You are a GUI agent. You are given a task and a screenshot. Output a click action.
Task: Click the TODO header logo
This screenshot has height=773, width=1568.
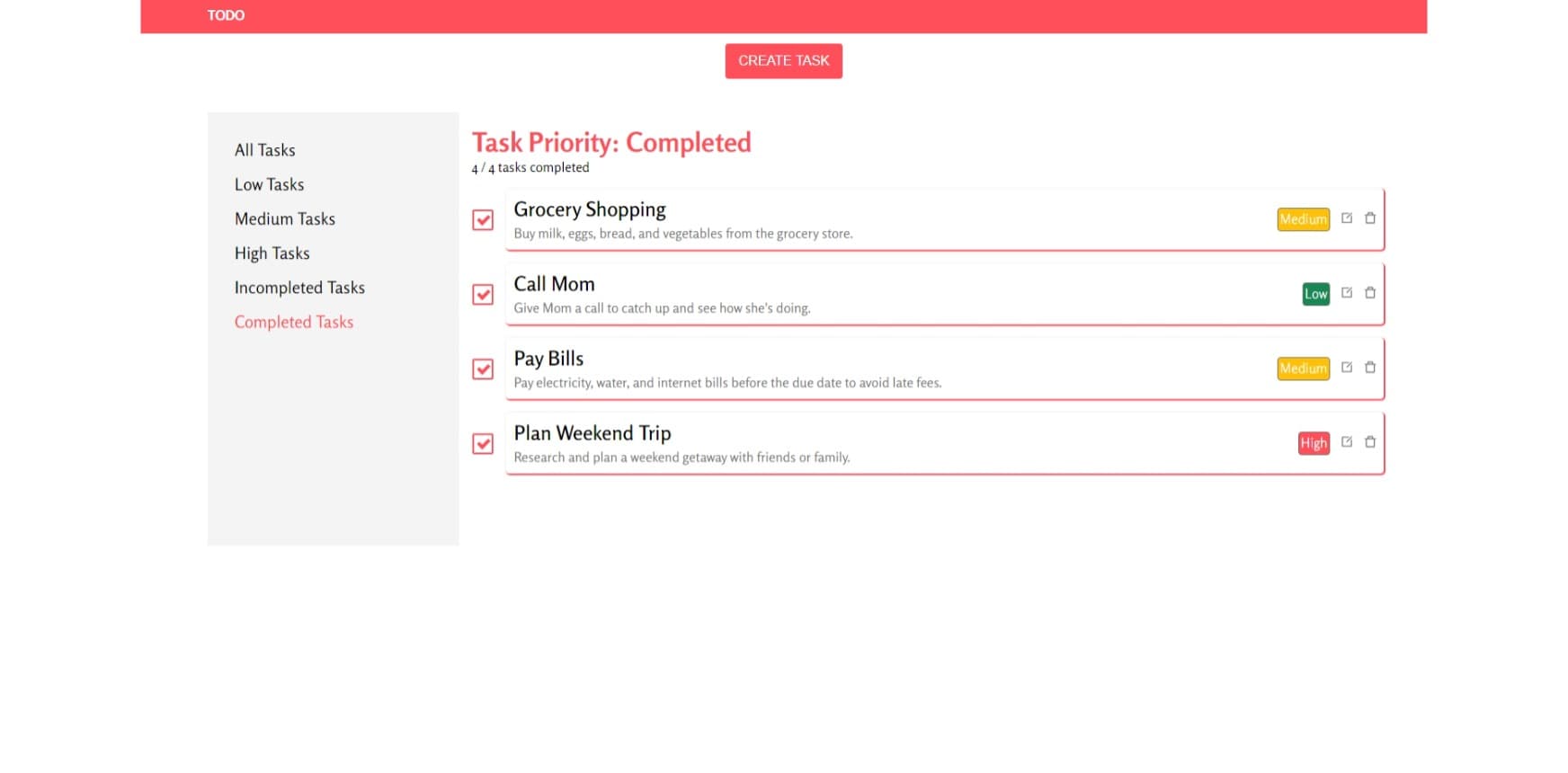[x=226, y=15]
